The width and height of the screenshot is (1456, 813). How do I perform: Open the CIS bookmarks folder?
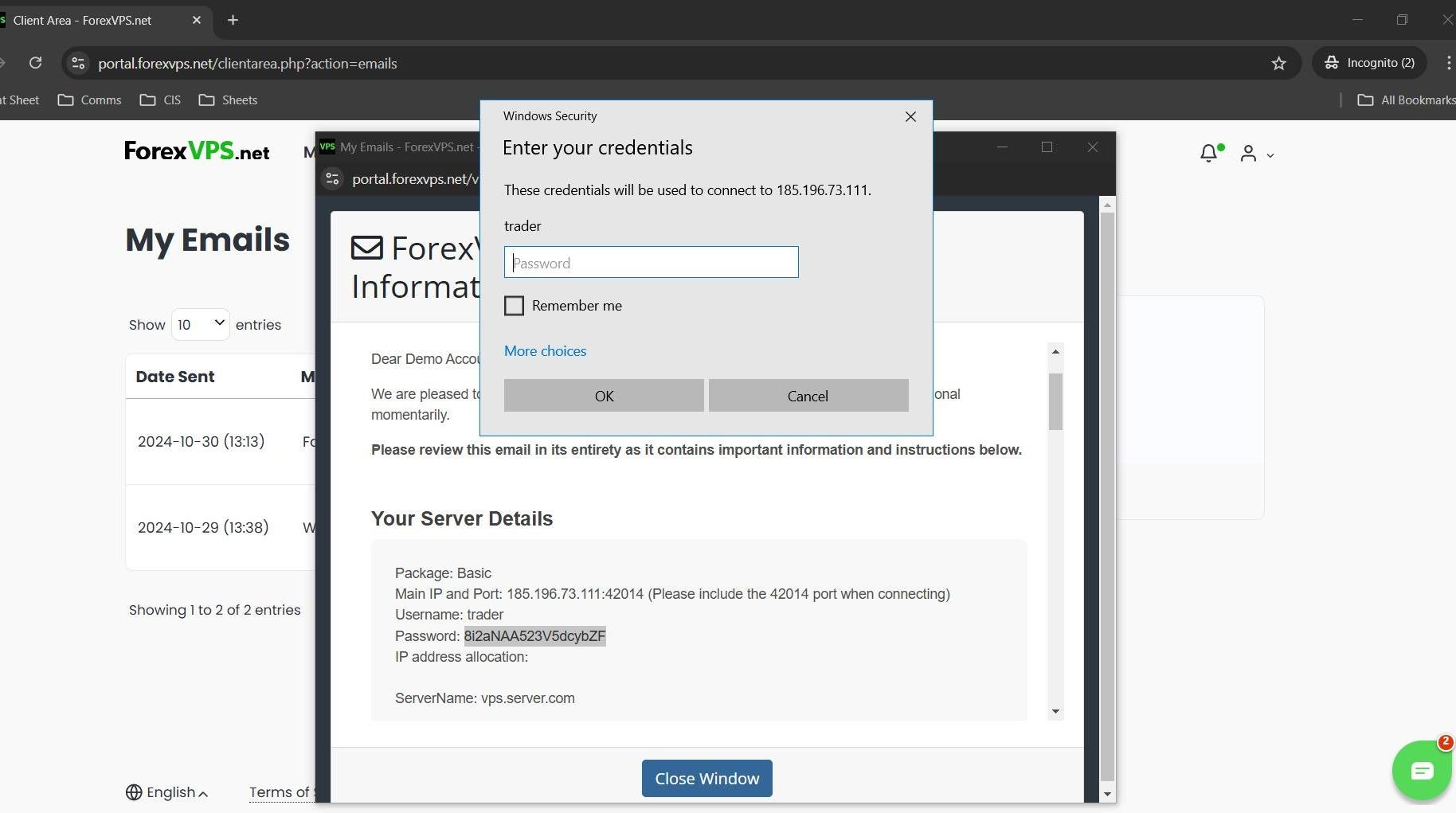[160, 100]
